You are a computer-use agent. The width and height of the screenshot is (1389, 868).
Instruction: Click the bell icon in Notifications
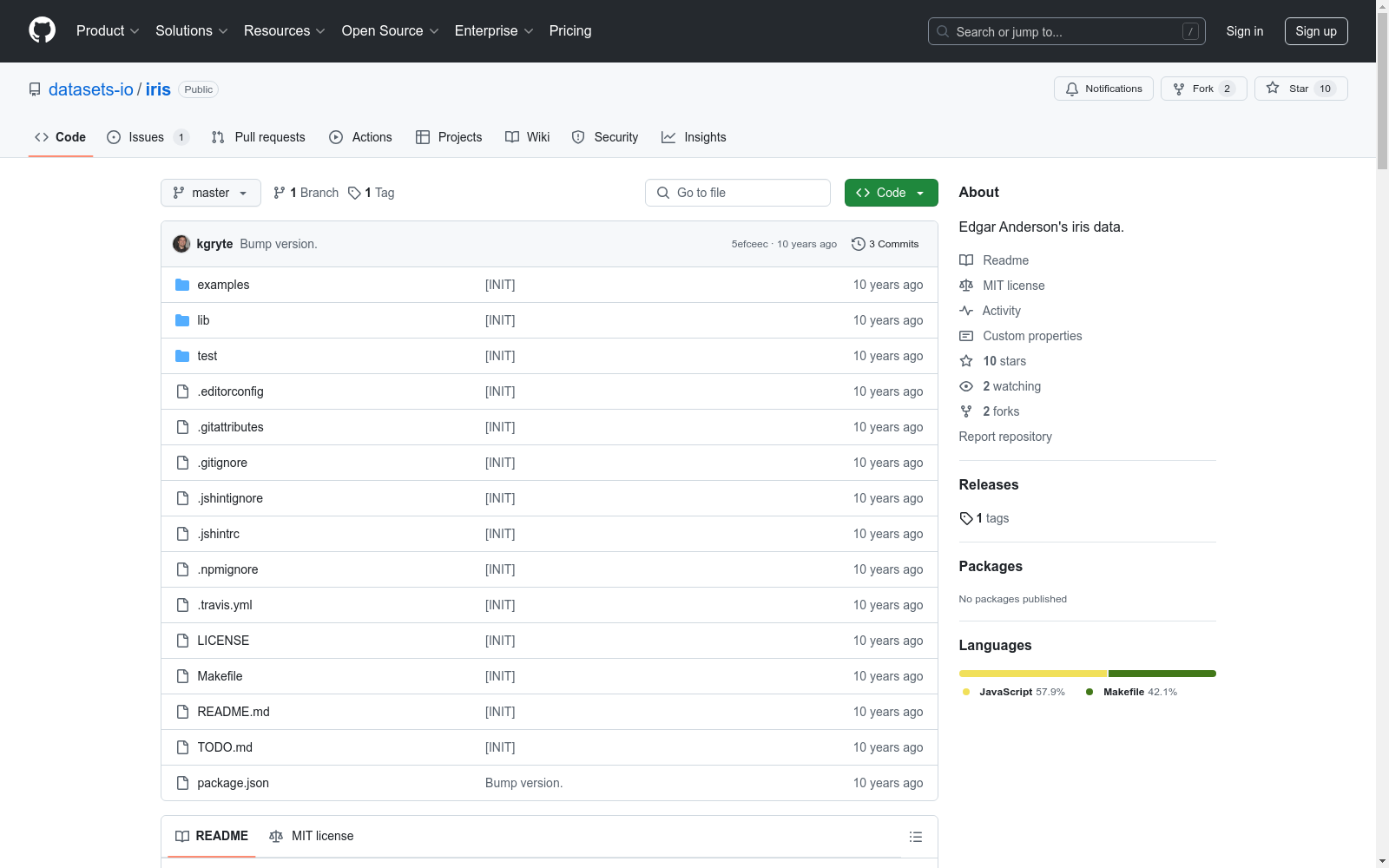click(1072, 89)
